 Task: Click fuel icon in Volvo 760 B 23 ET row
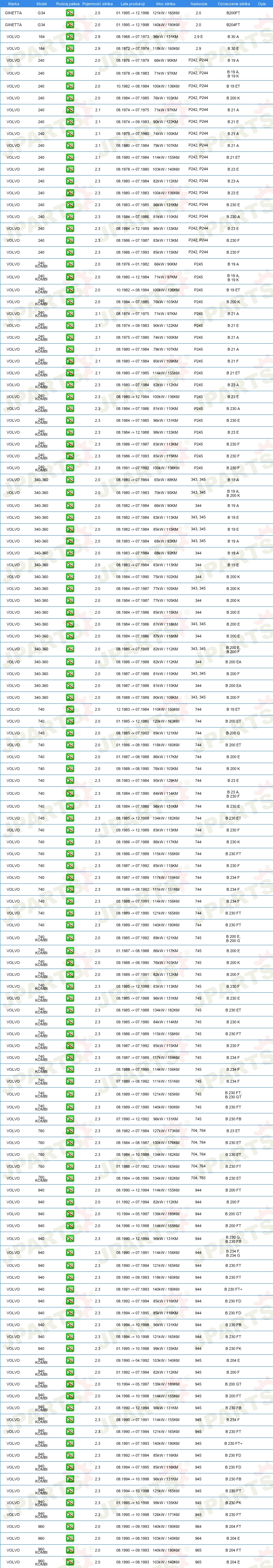[70, 1131]
